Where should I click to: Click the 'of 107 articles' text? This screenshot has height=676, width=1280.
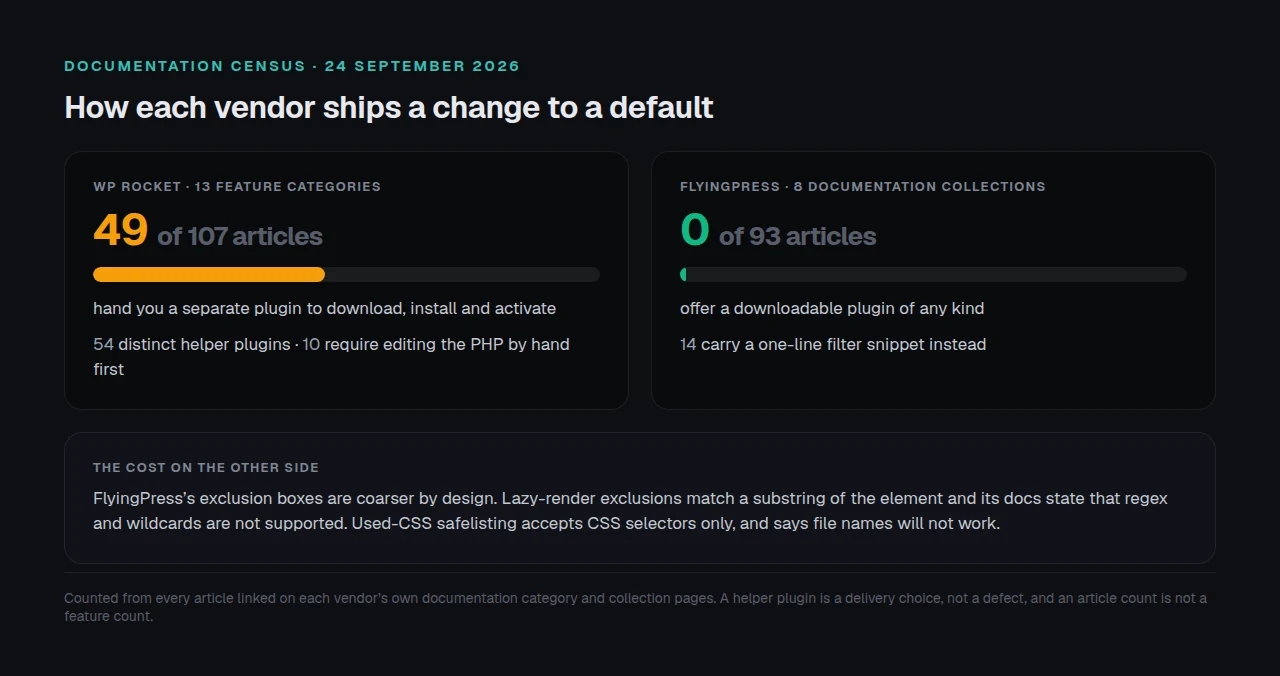pos(240,237)
